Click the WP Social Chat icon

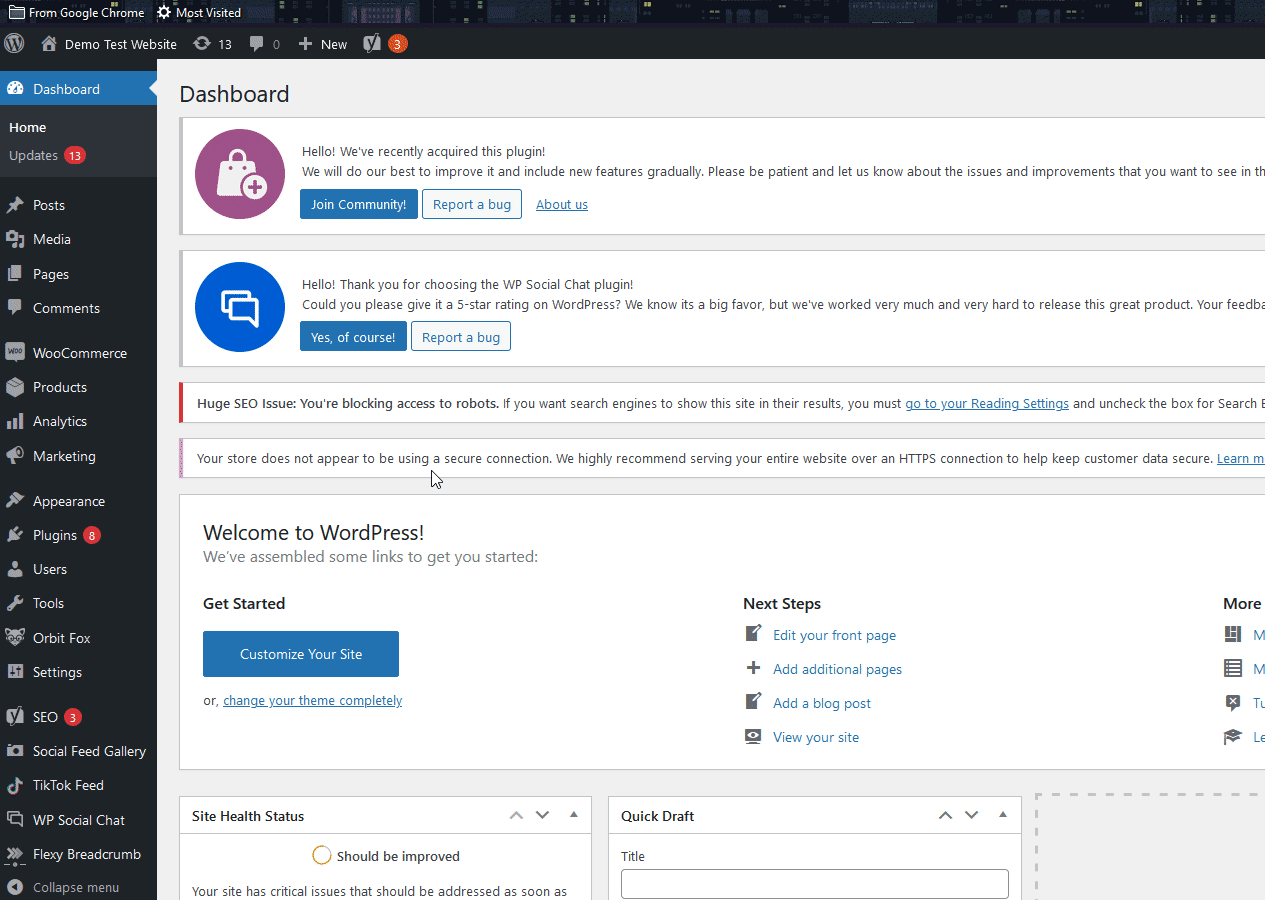(15, 820)
